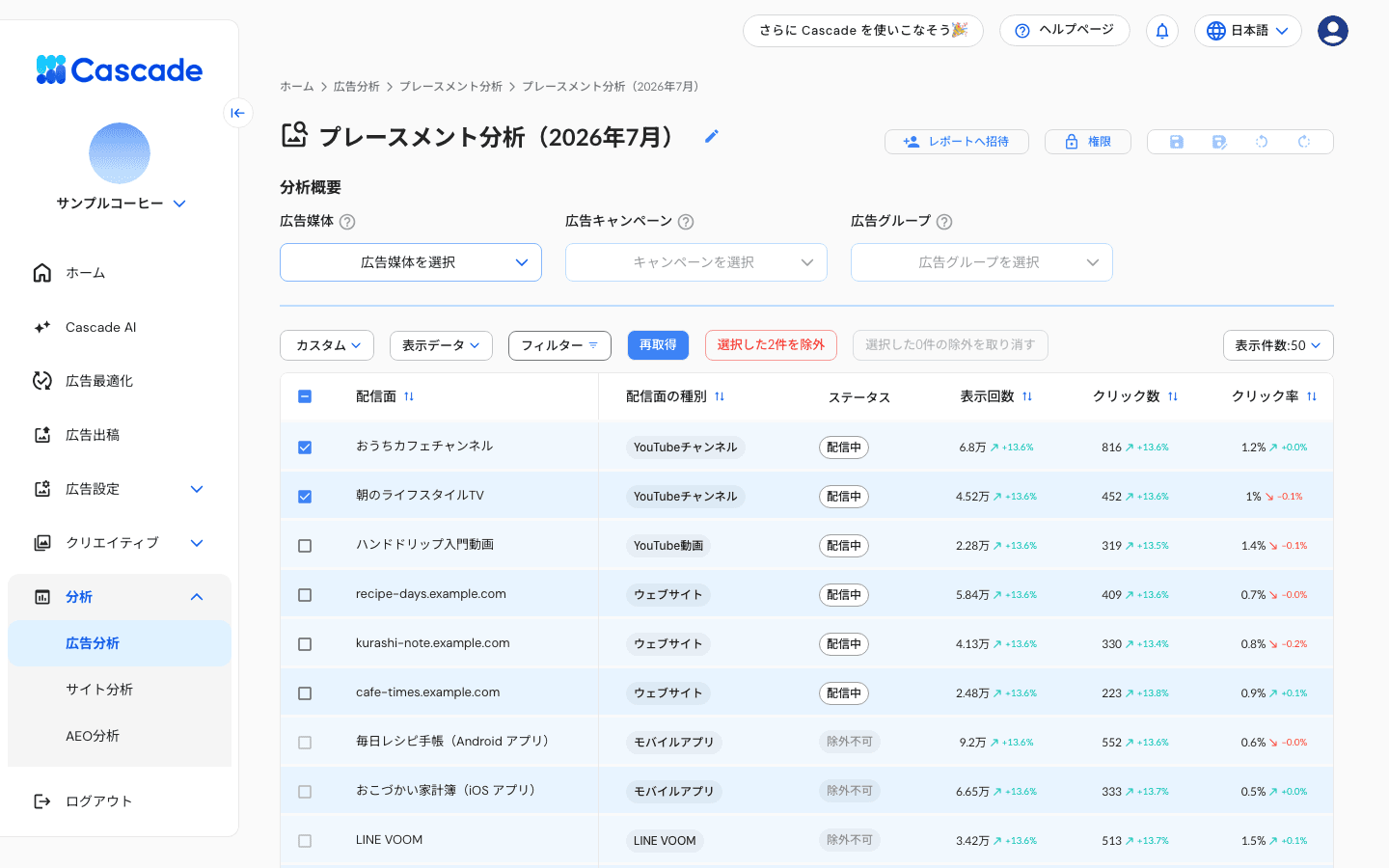Screen dimensions: 1389x868
Task: Sort by 配信面の種別 column arrows
Action: coord(720,396)
